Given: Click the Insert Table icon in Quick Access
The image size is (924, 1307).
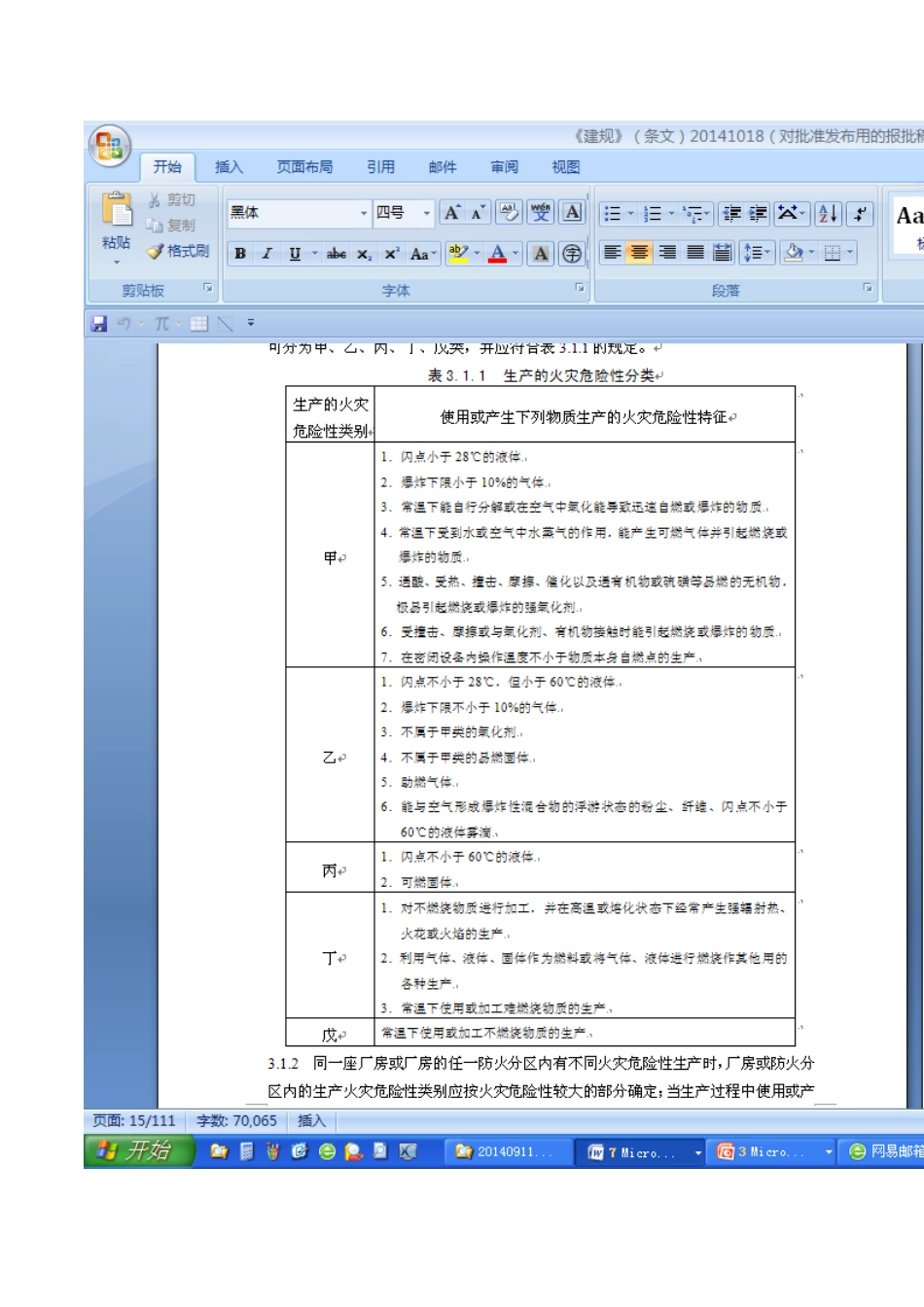Looking at the screenshot, I should pyautogui.click(x=199, y=324).
